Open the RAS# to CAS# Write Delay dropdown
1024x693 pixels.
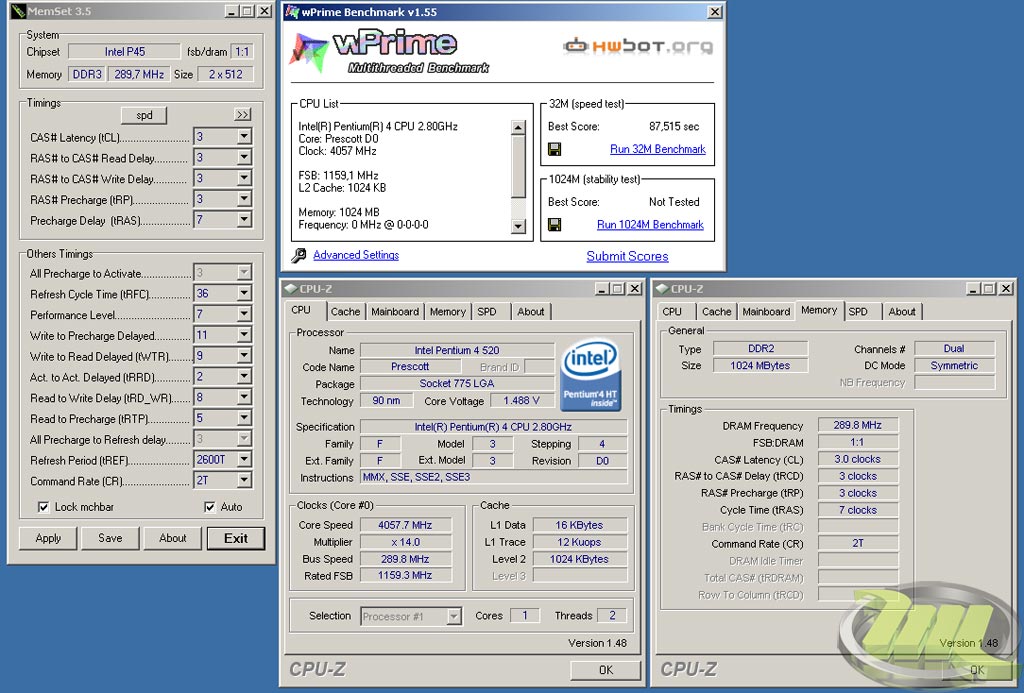click(x=244, y=178)
